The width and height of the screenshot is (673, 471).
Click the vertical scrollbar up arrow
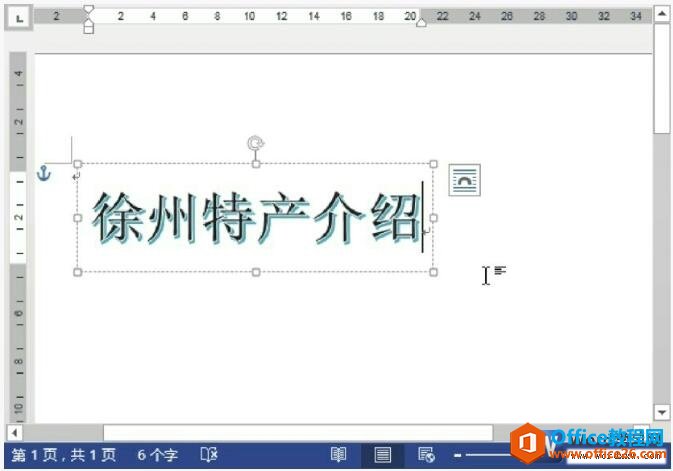point(661,14)
